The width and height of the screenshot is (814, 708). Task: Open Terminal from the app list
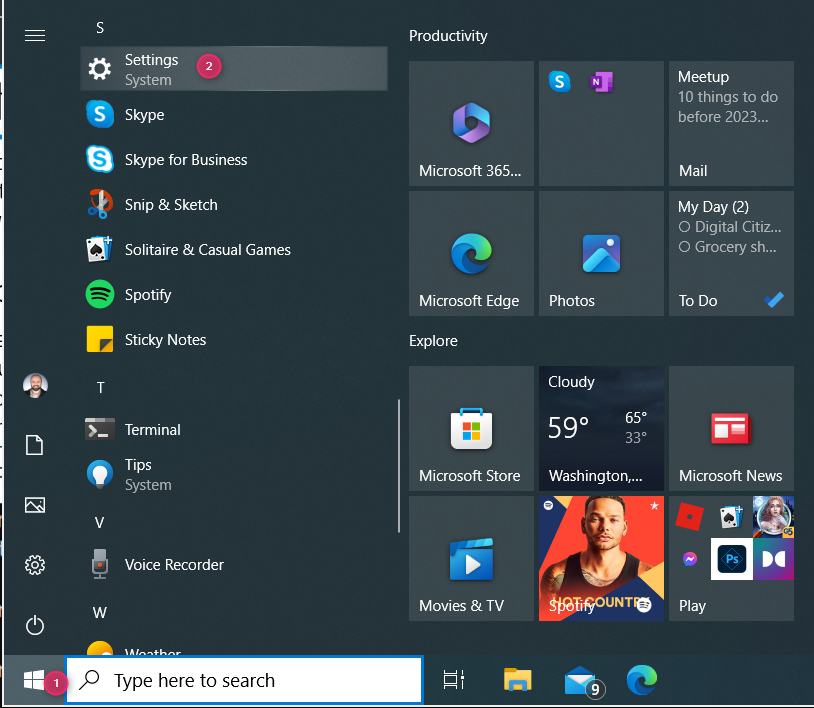[x=152, y=429]
